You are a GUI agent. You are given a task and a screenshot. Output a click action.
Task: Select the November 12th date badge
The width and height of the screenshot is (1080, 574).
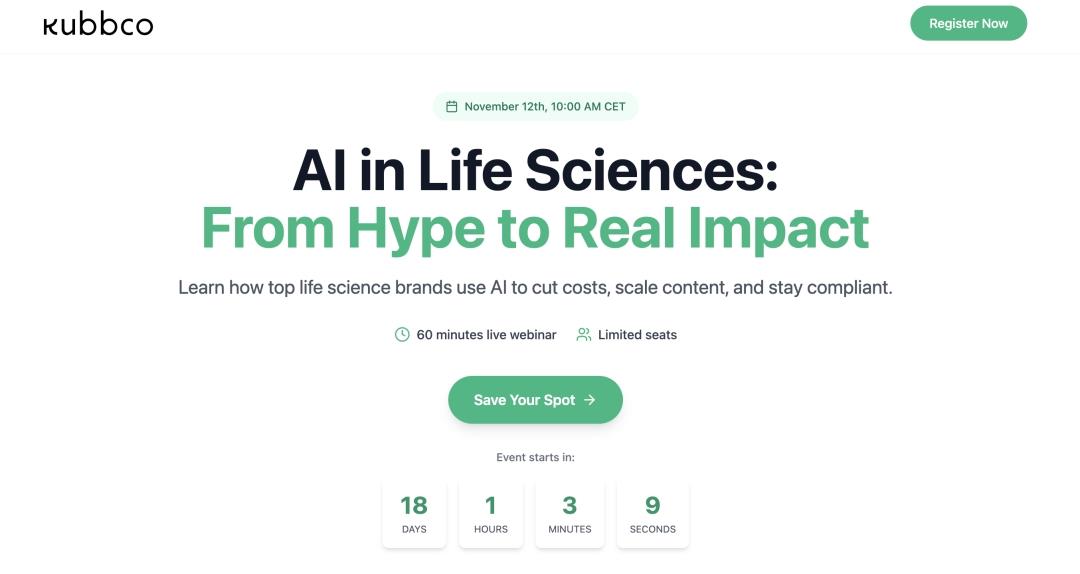[x=536, y=106]
